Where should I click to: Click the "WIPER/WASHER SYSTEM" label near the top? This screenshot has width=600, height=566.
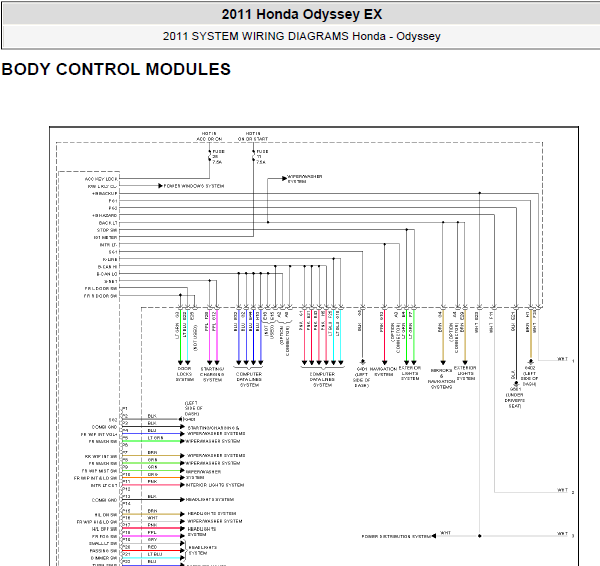click(x=304, y=179)
